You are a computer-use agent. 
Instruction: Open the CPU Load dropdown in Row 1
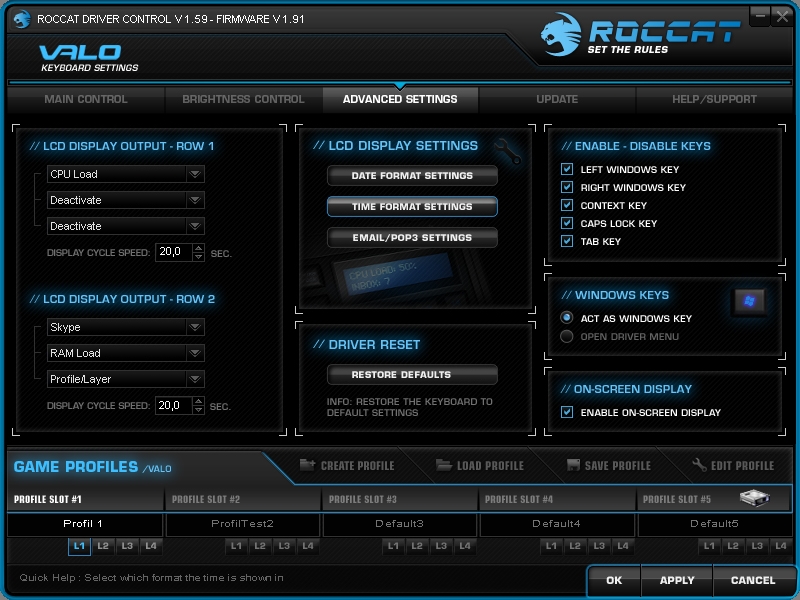pos(126,174)
